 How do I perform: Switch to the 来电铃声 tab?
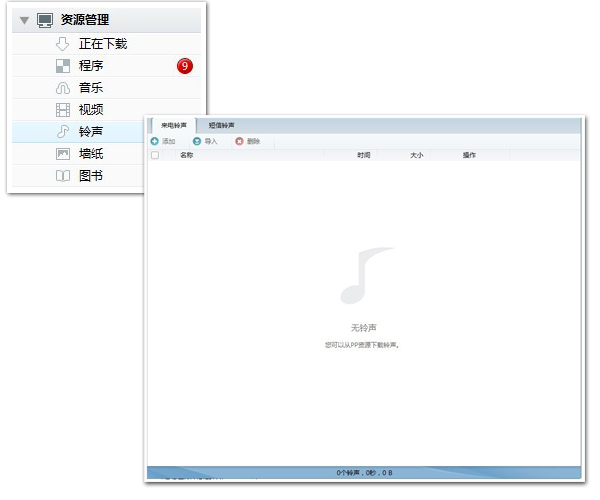pos(174,125)
